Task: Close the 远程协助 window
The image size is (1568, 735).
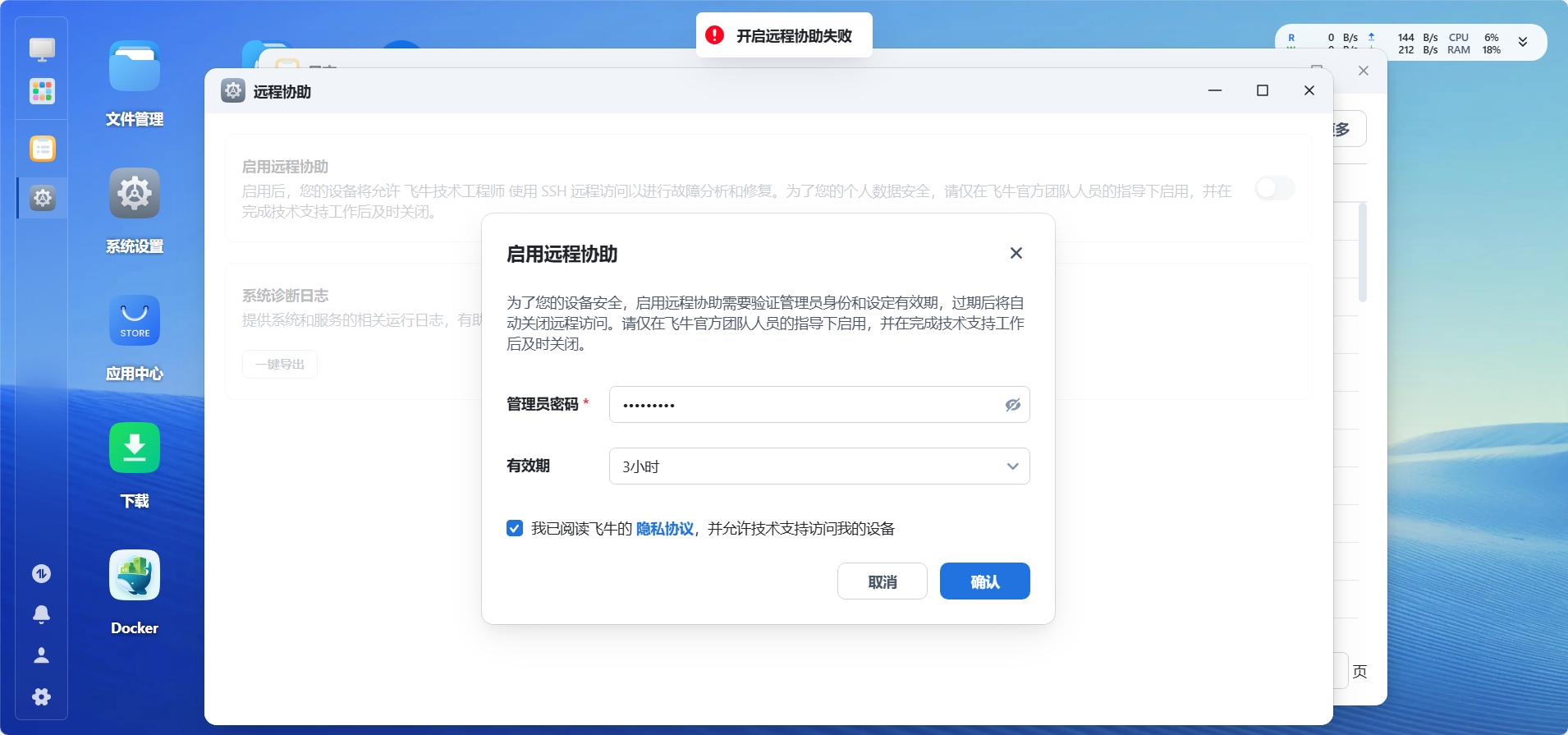Action: (1309, 90)
